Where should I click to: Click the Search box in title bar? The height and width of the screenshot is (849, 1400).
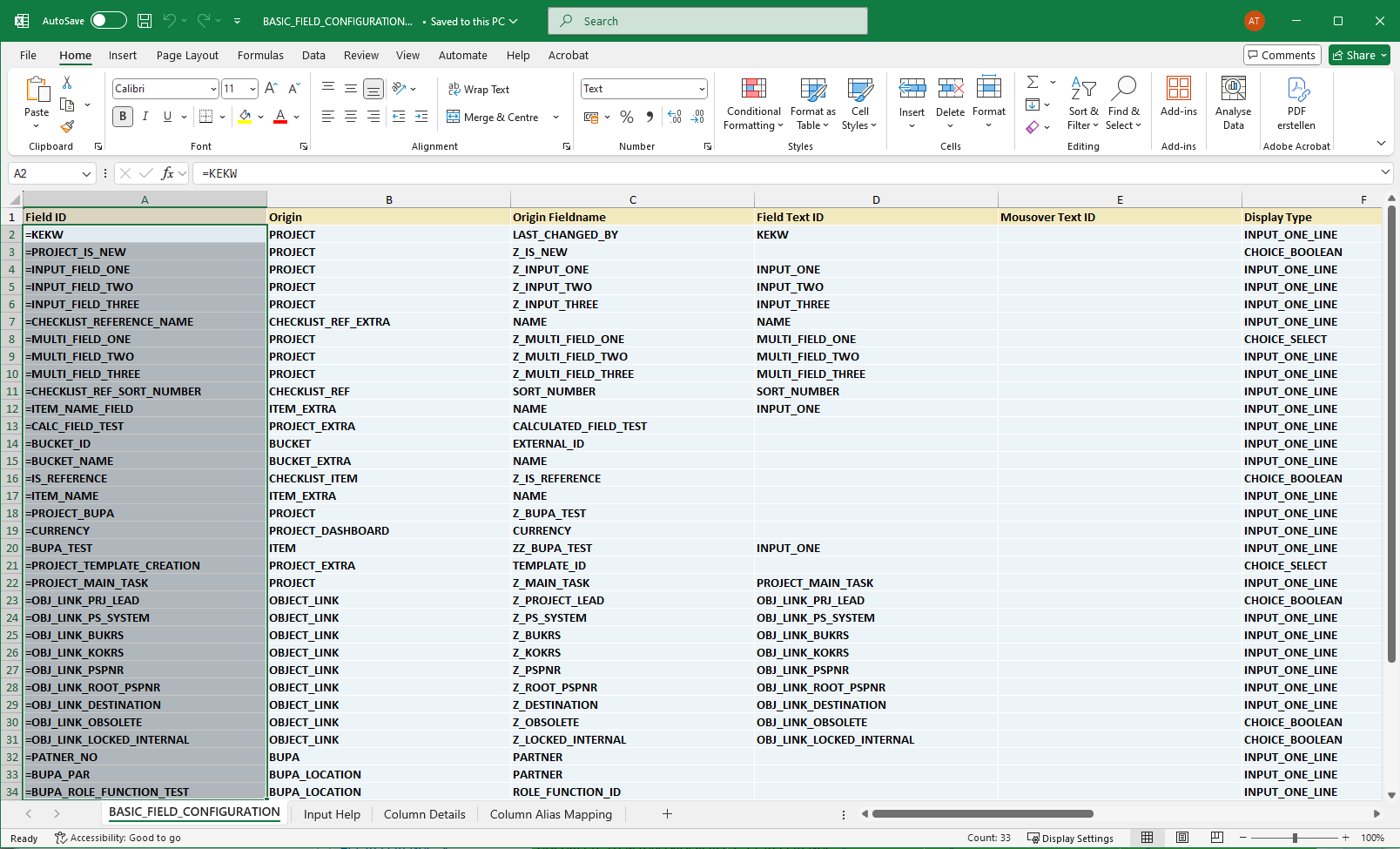pos(708,21)
